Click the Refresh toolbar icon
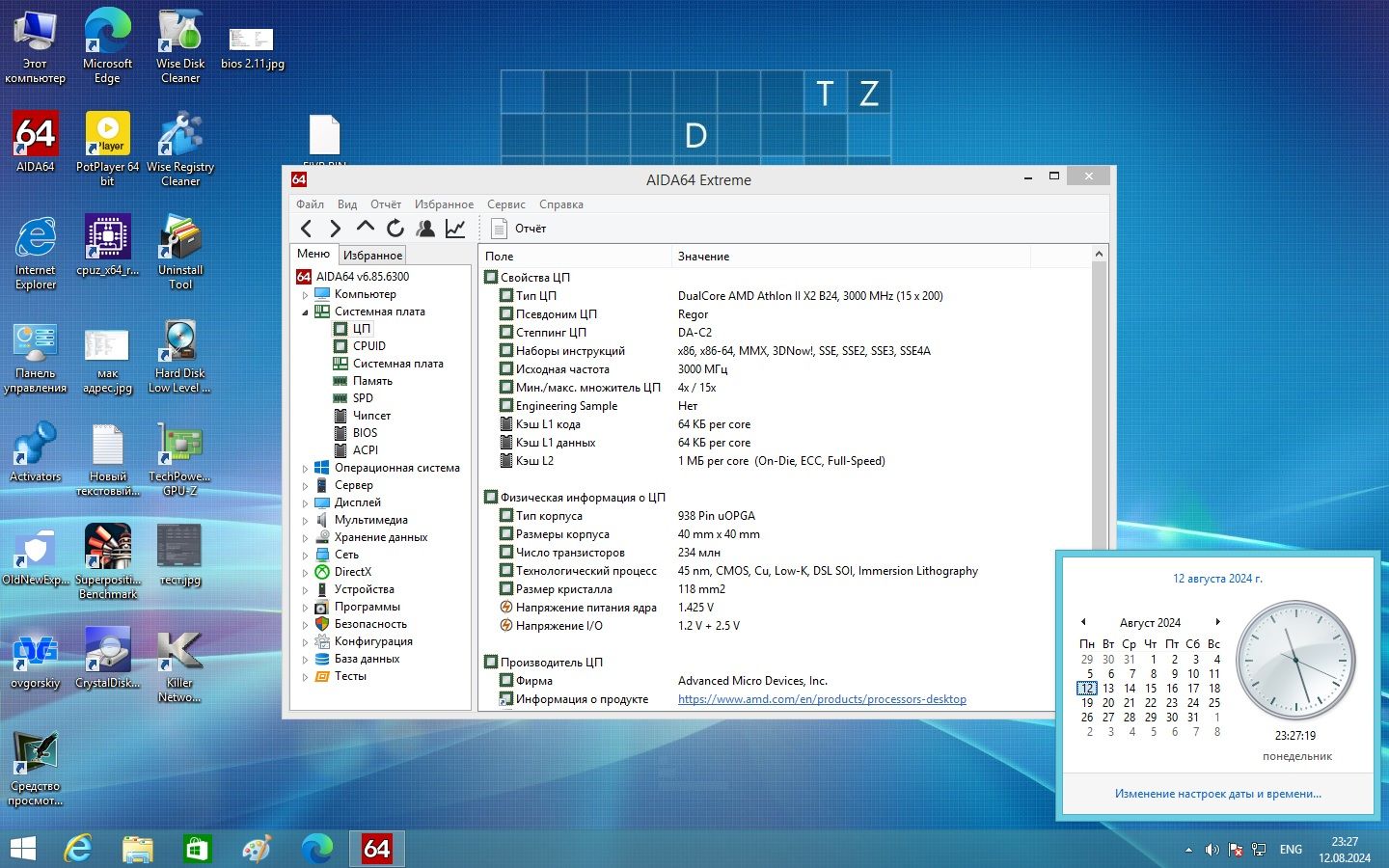The width and height of the screenshot is (1389, 868). (x=395, y=229)
